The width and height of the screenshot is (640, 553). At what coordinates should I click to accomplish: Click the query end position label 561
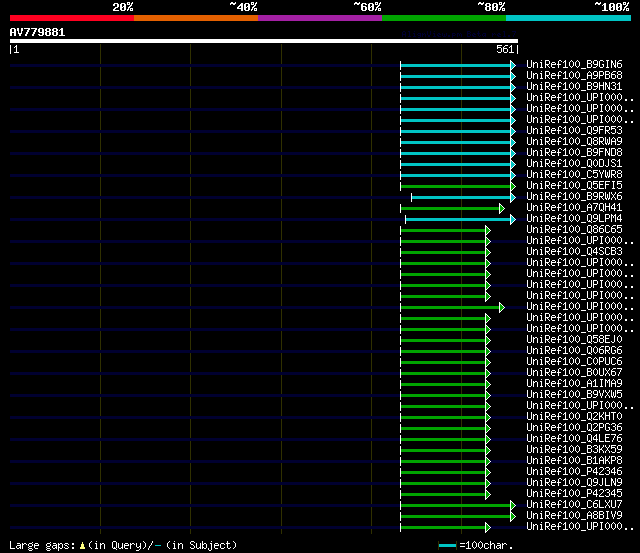[x=505, y=49]
